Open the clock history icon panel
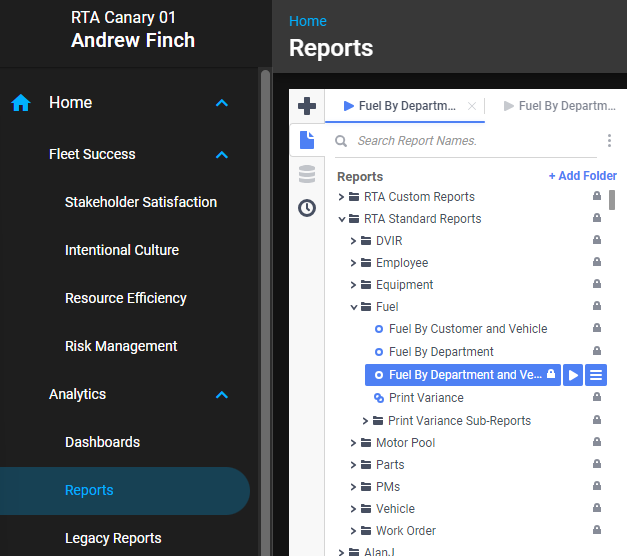627x556 pixels. (307, 208)
